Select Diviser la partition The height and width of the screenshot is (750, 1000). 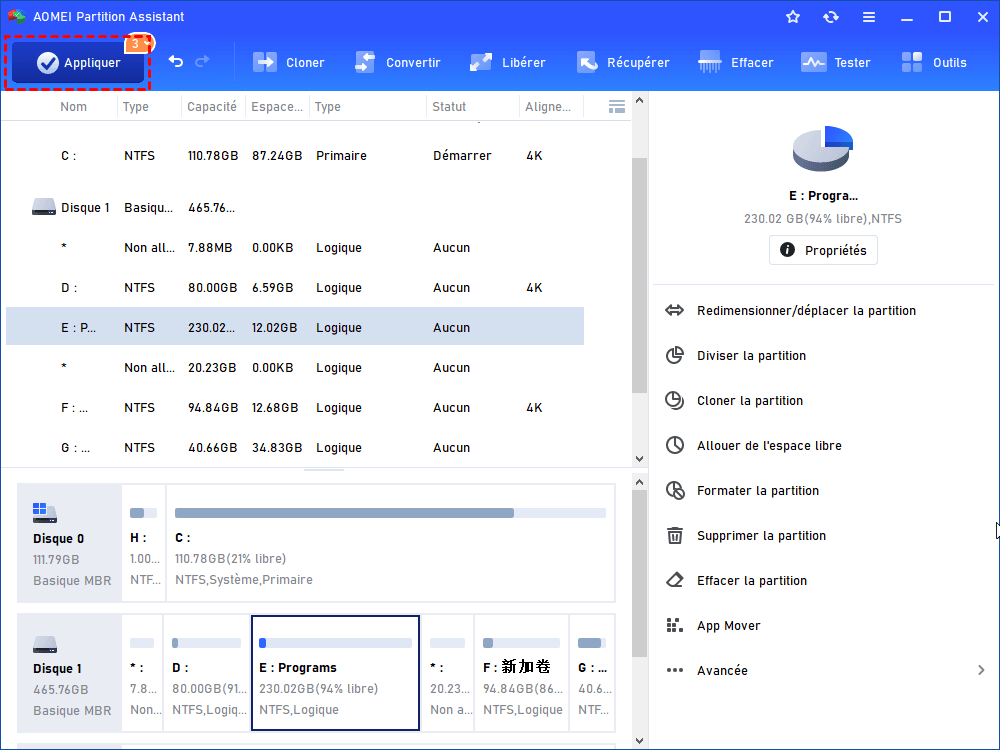pyautogui.click(x=751, y=355)
